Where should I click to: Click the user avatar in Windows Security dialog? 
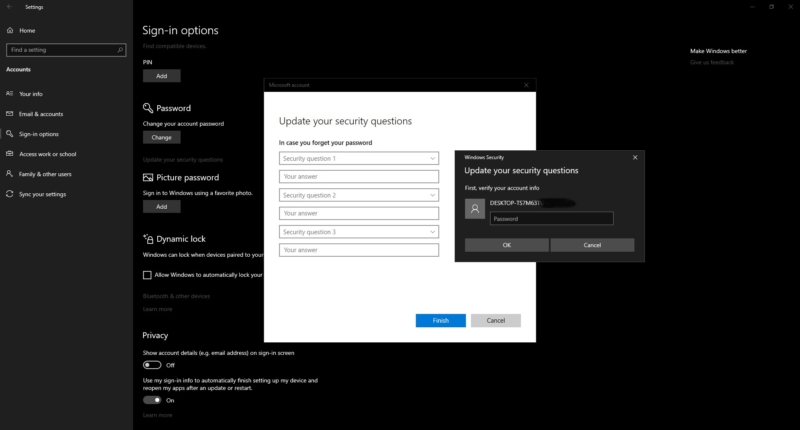pos(474,209)
